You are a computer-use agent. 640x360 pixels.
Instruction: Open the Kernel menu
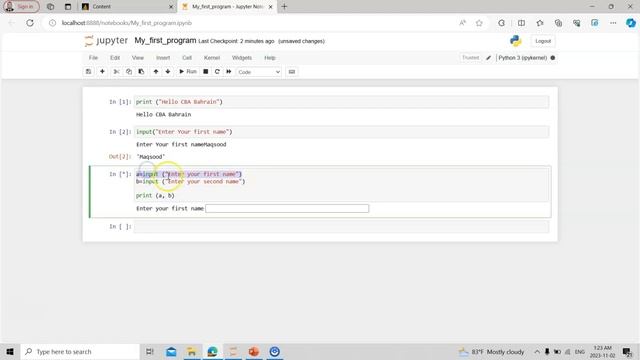click(x=212, y=58)
